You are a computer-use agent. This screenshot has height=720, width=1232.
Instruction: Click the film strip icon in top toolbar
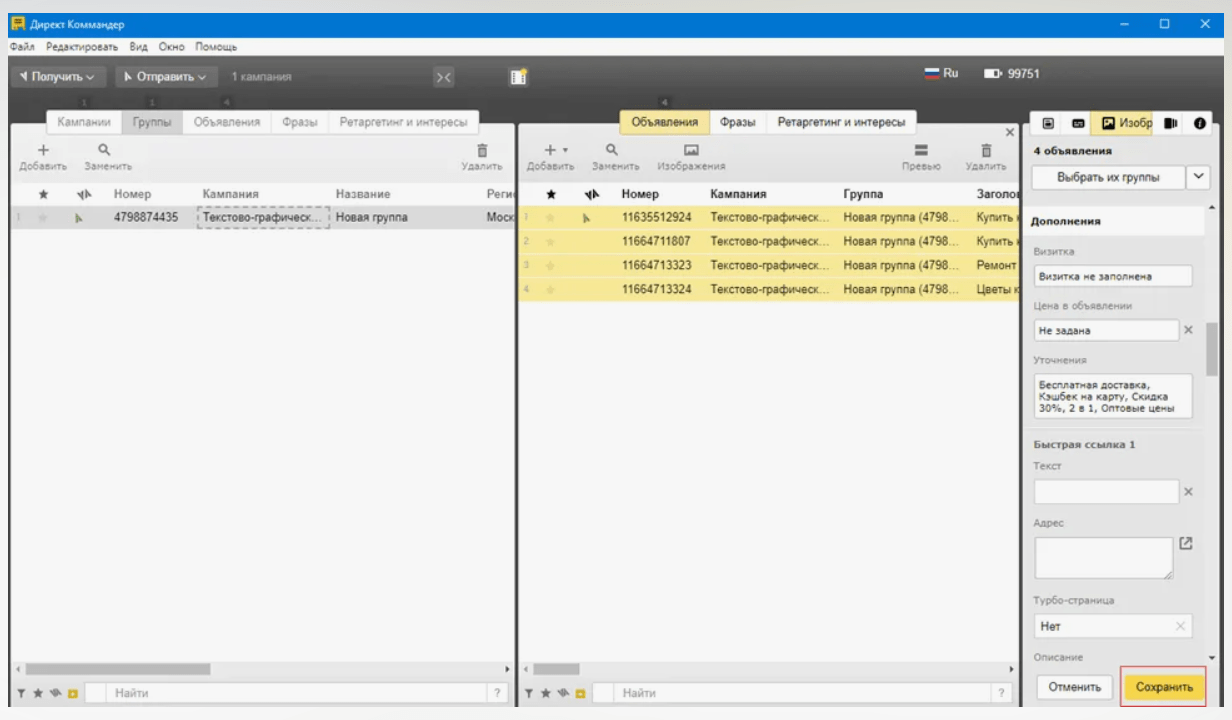(518, 77)
